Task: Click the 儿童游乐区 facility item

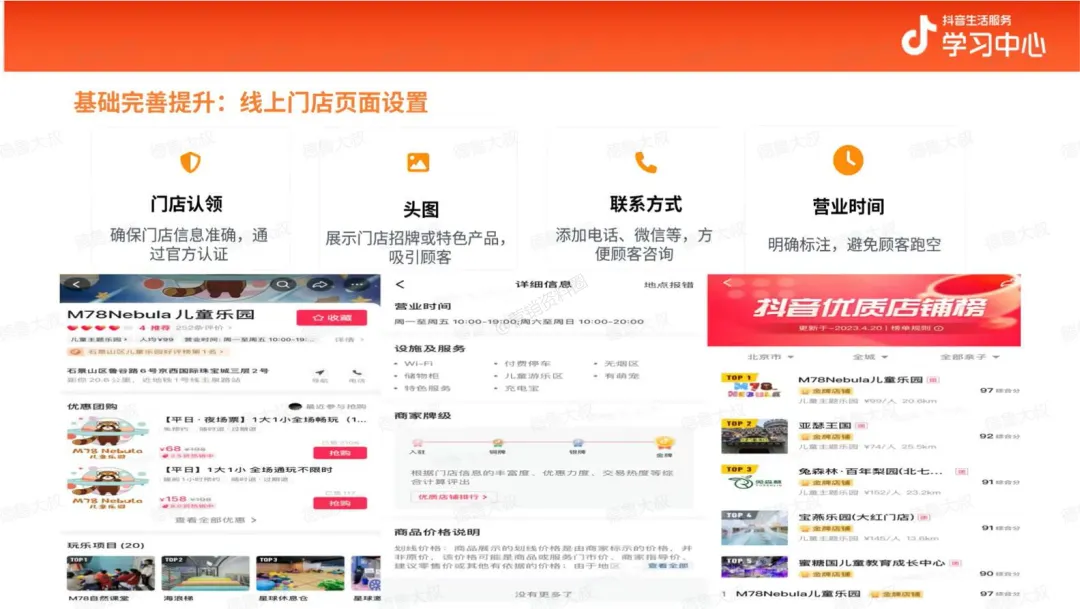Action: [533, 375]
